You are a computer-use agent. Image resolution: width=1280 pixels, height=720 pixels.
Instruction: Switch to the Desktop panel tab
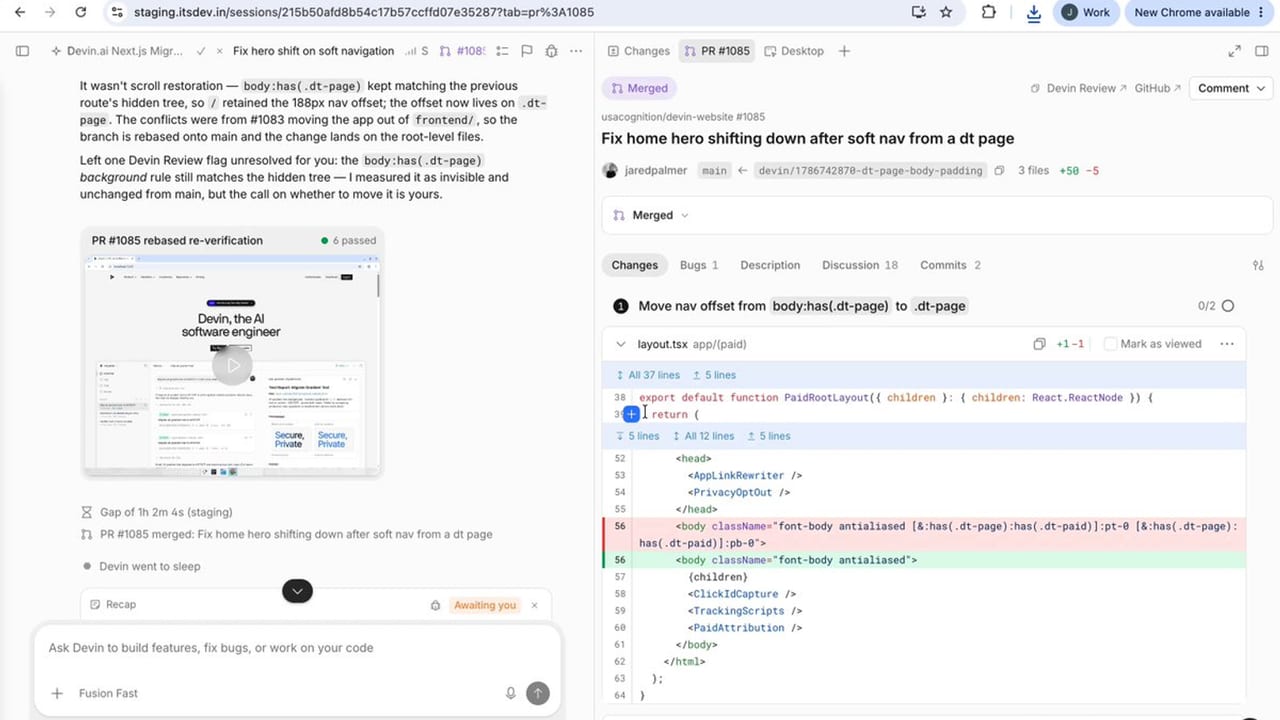(x=793, y=51)
